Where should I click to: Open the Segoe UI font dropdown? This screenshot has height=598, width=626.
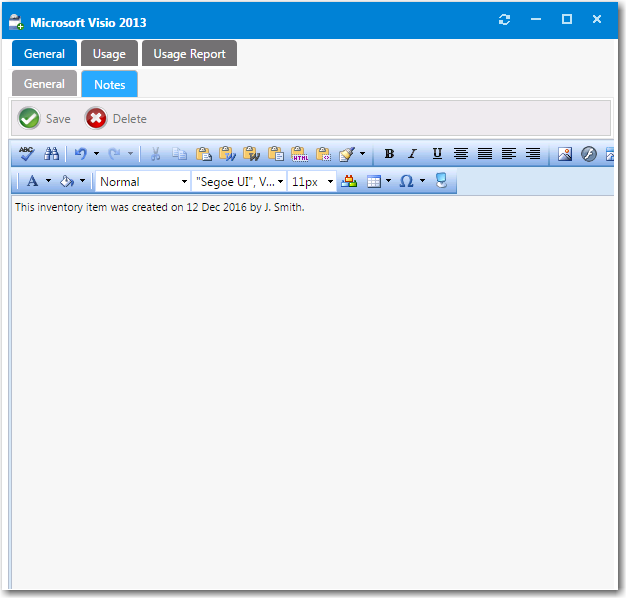[238, 182]
